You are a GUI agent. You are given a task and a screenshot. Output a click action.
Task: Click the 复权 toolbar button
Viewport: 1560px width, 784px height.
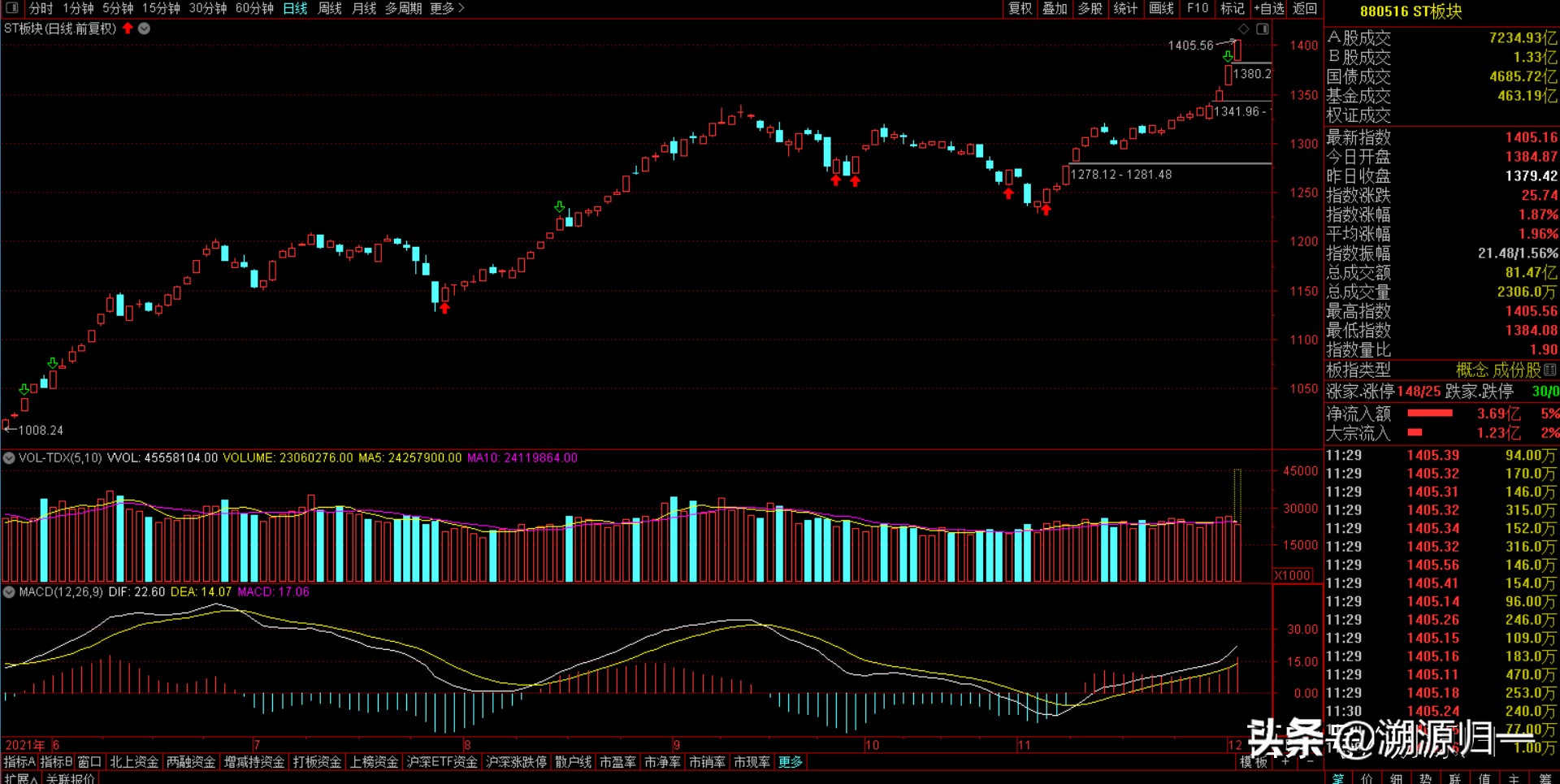[1020, 8]
